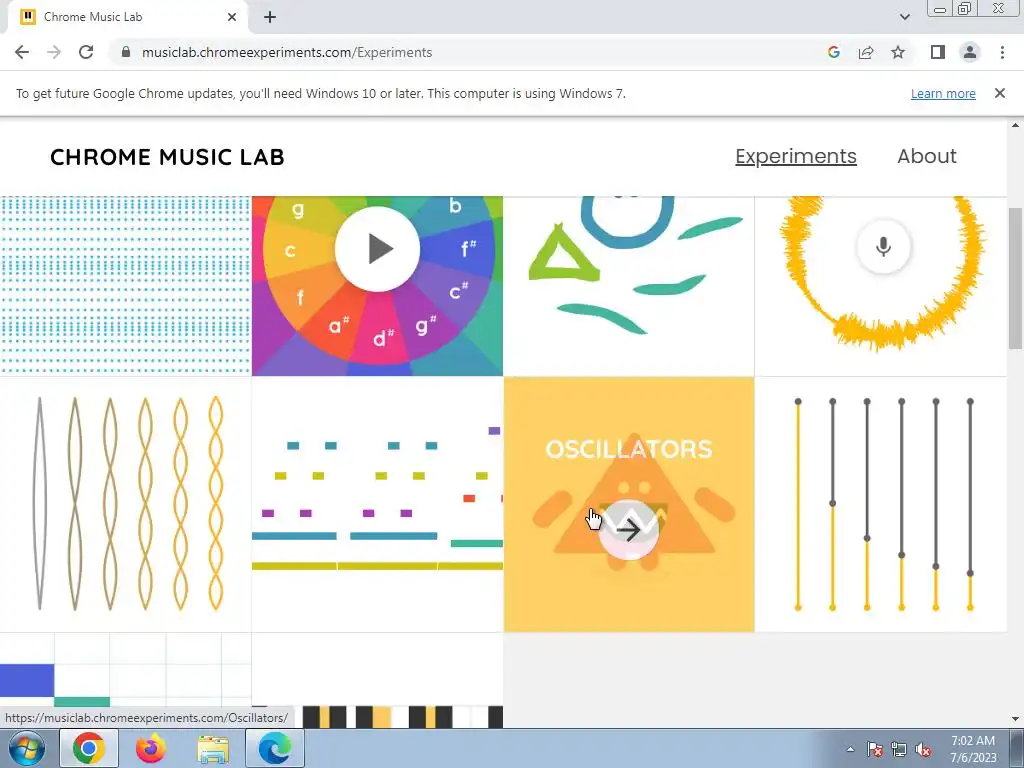Click the page vertical scrollbar thumb
The height and width of the screenshot is (768, 1024).
pos(1015,278)
